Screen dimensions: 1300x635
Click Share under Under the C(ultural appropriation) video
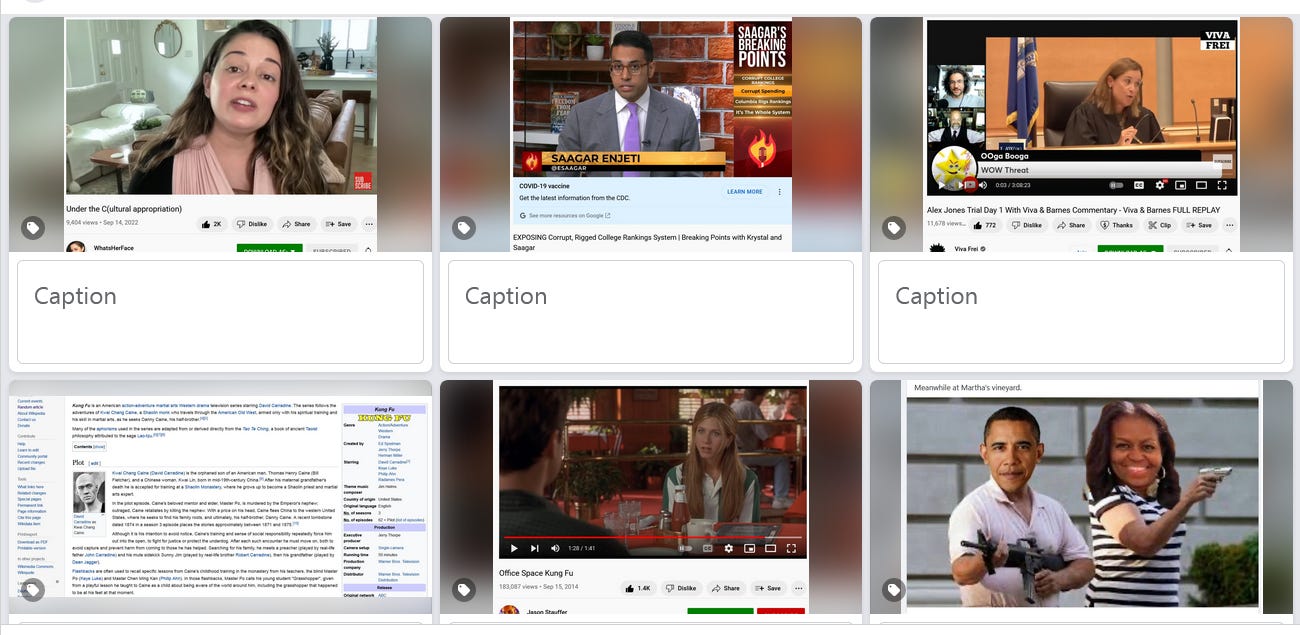(x=296, y=224)
